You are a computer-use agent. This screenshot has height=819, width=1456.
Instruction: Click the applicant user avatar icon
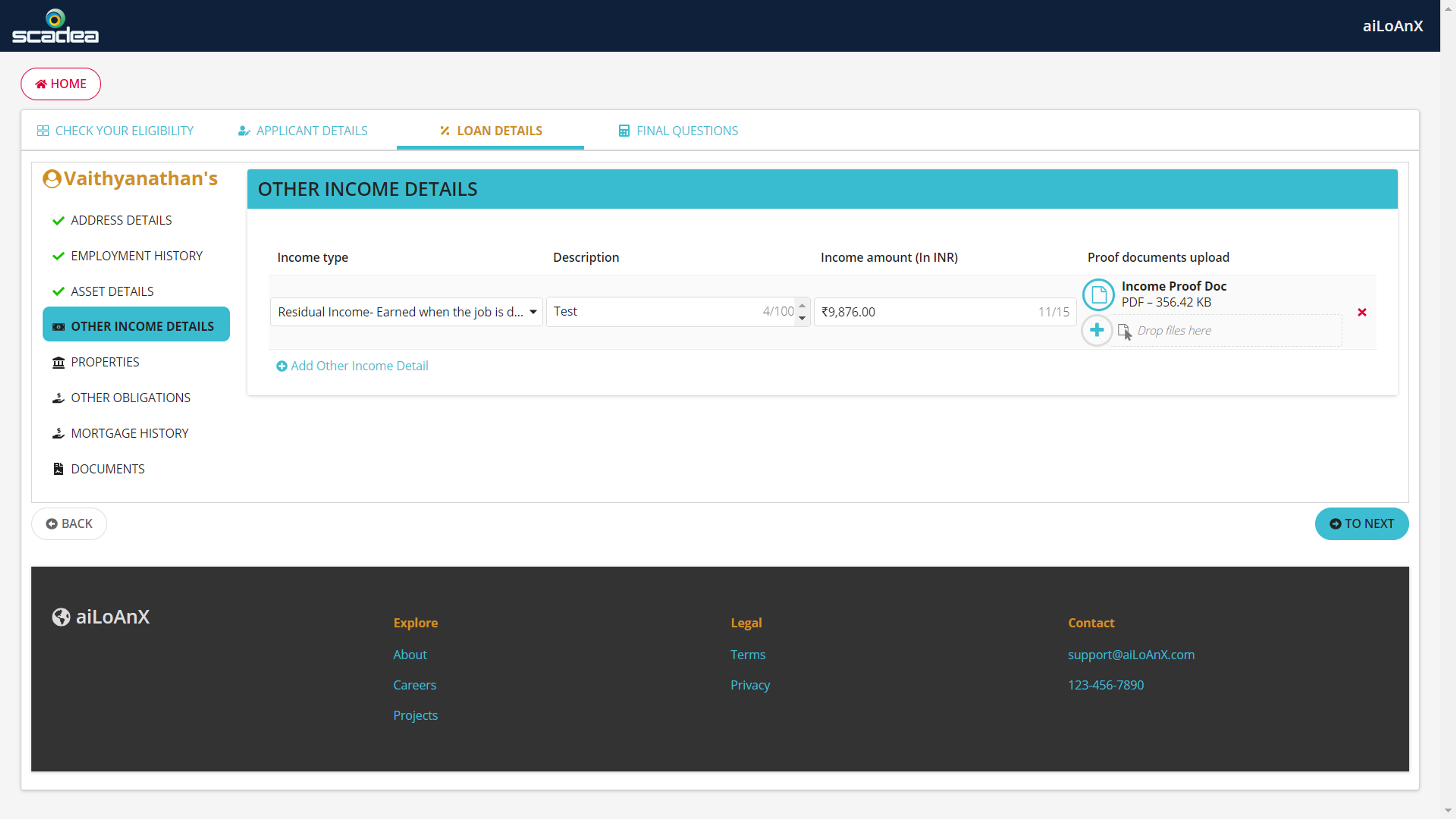(x=52, y=179)
